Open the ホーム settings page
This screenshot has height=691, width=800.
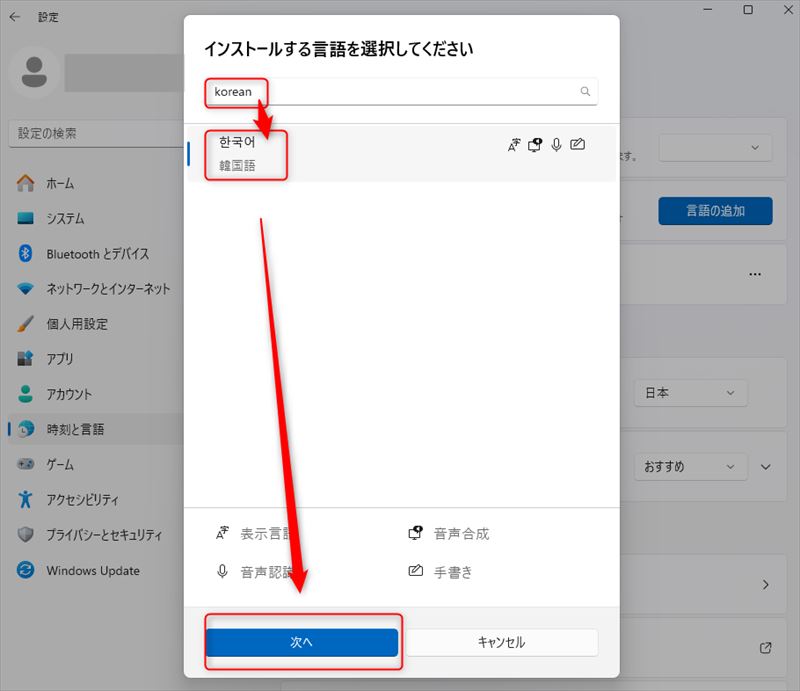pyautogui.click(x=60, y=184)
